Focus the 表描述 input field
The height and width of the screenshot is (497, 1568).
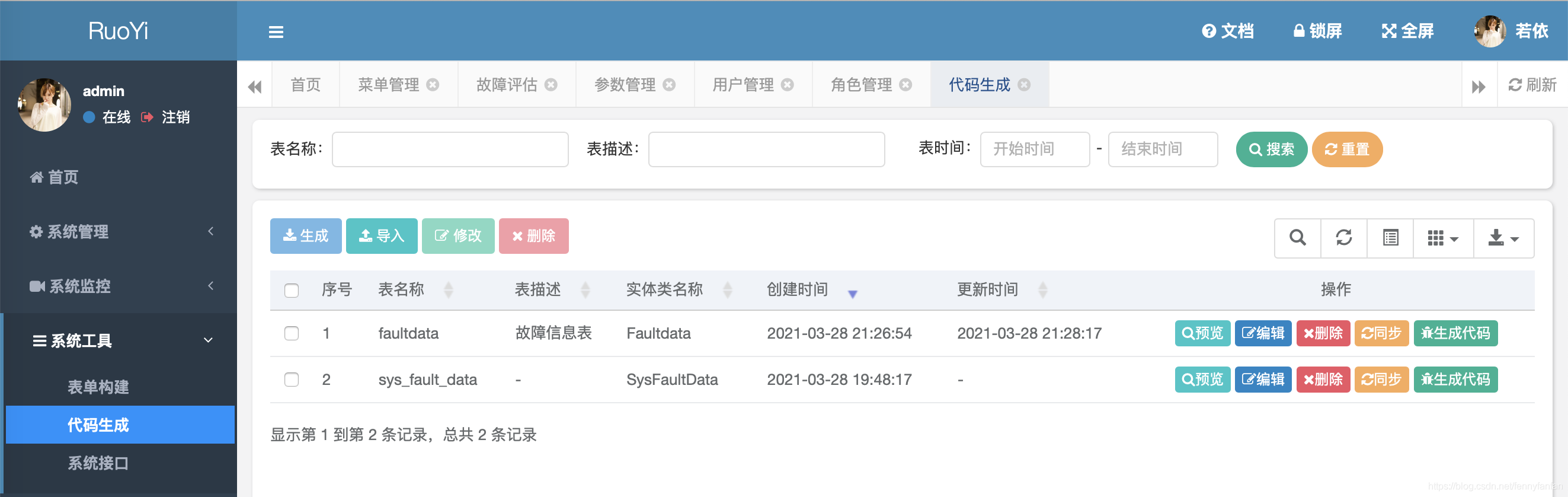point(766,149)
